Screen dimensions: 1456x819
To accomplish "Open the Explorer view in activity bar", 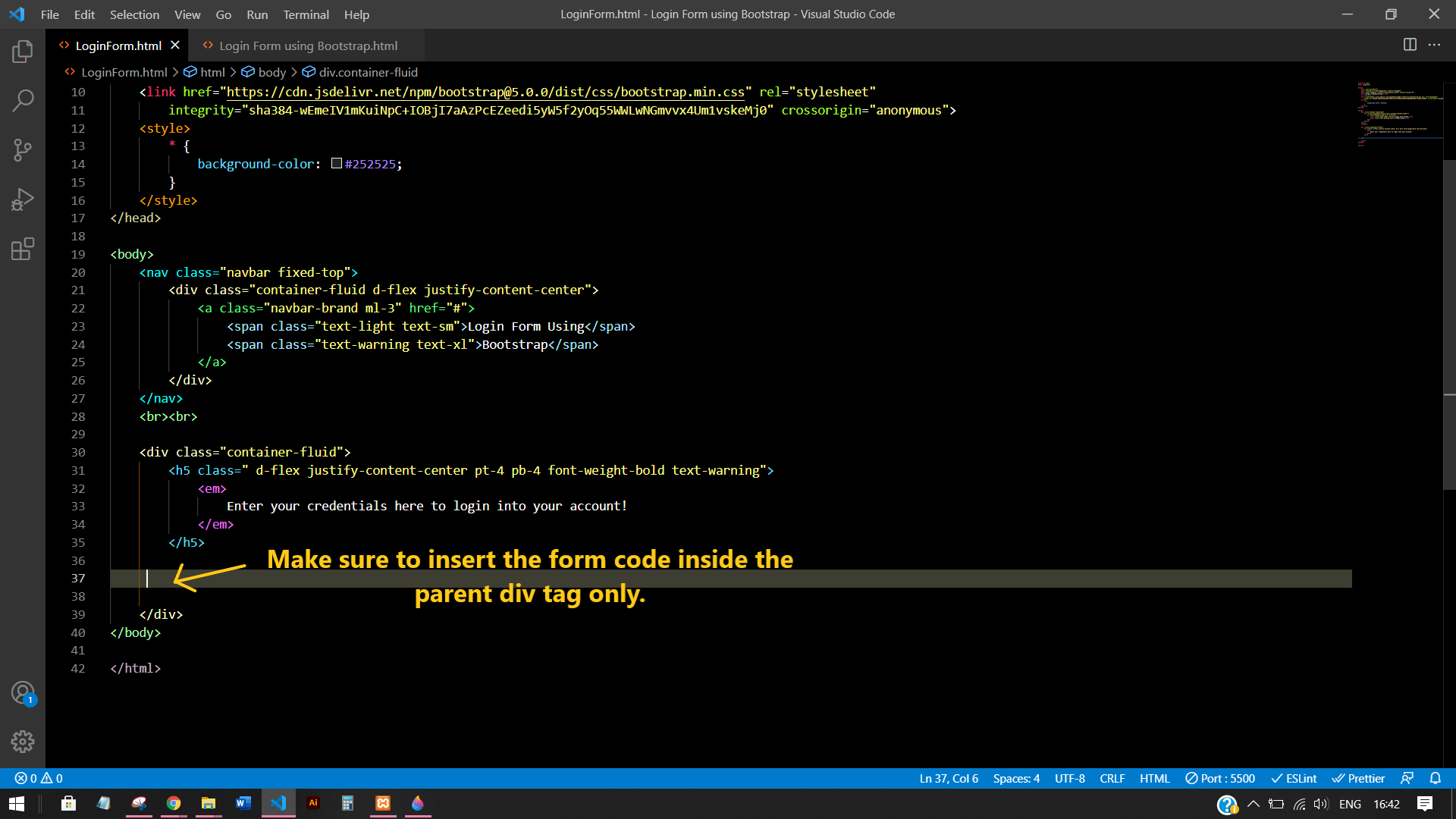I will pyautogui.click(x=23, y=52).
